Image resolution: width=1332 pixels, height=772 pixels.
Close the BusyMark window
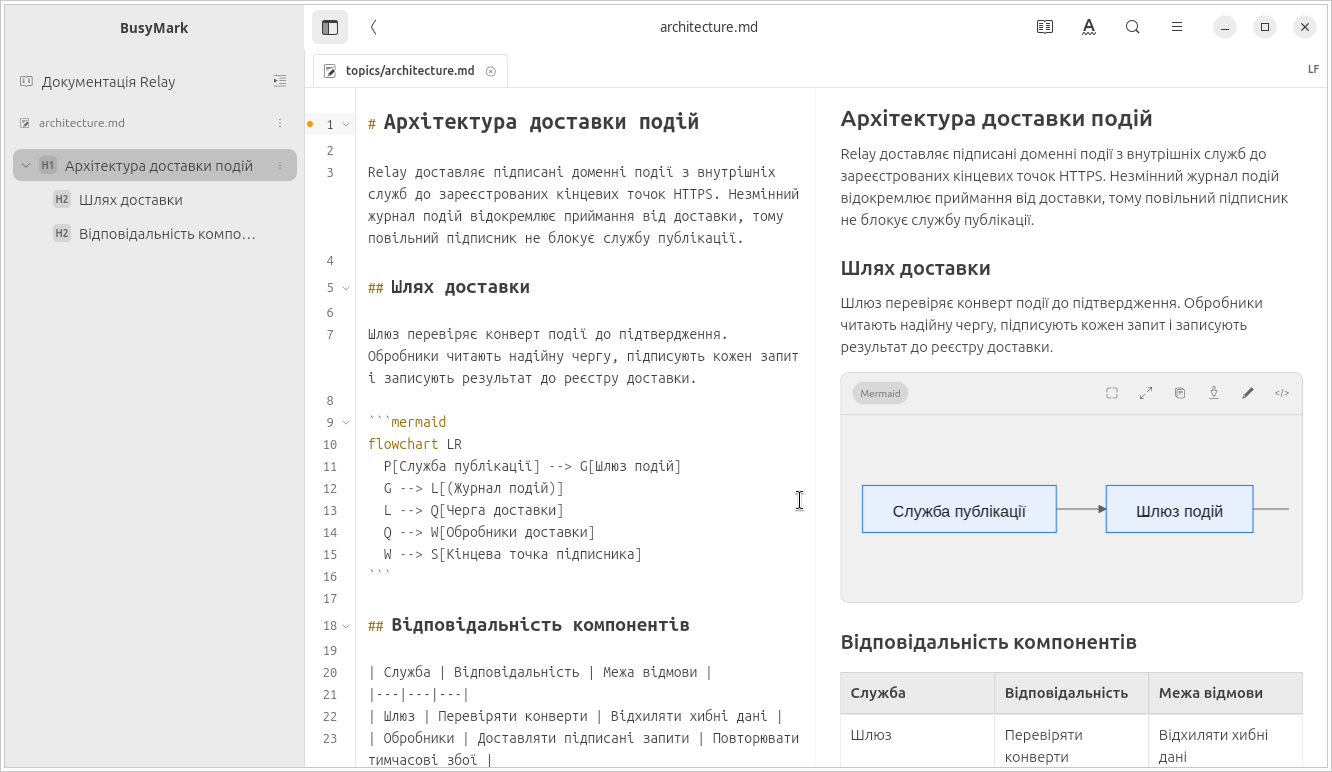pyautogui.click(x=1305, y=27)
